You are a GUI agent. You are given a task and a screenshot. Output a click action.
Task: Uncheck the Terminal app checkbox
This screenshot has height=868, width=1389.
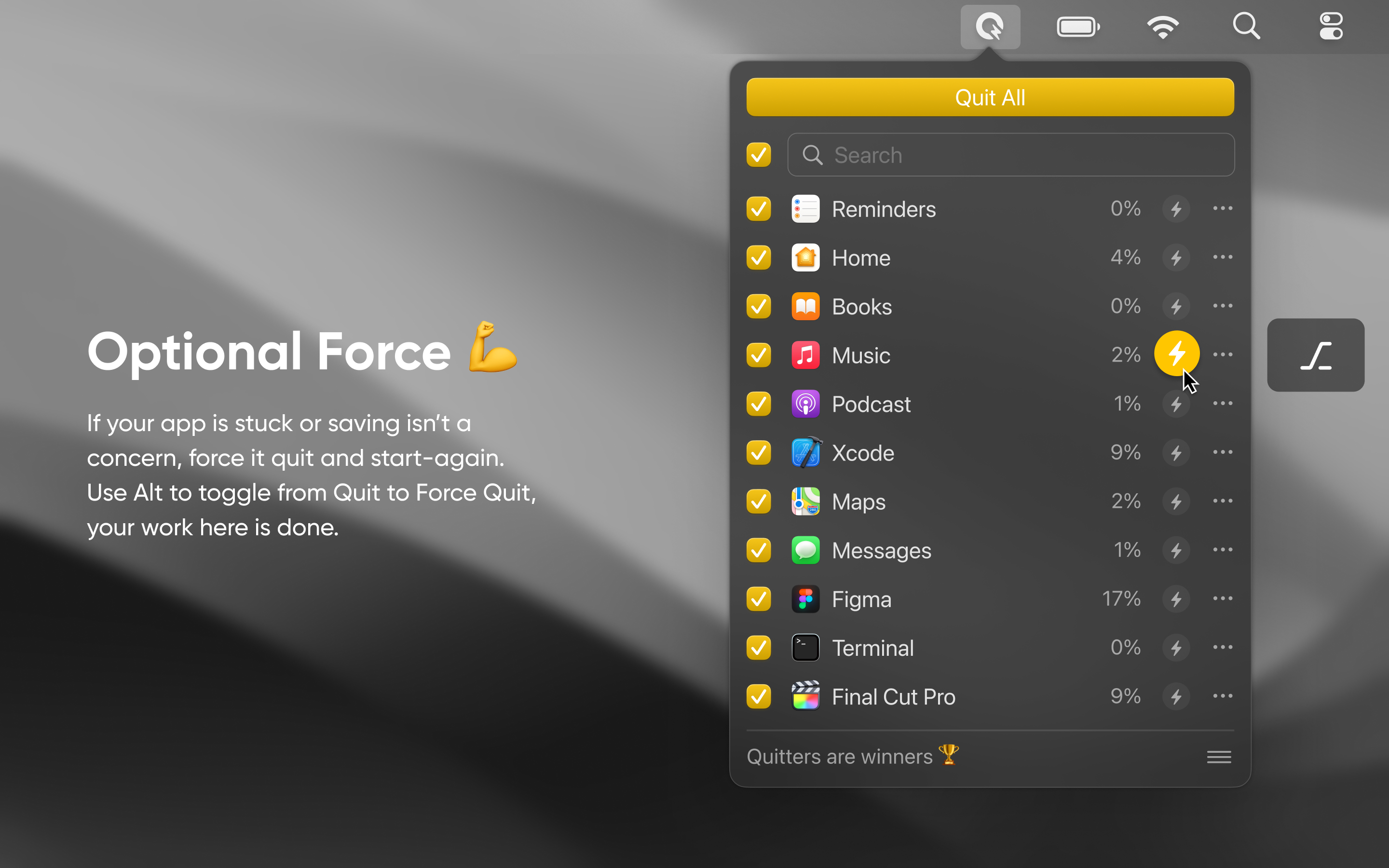(759, 648)
